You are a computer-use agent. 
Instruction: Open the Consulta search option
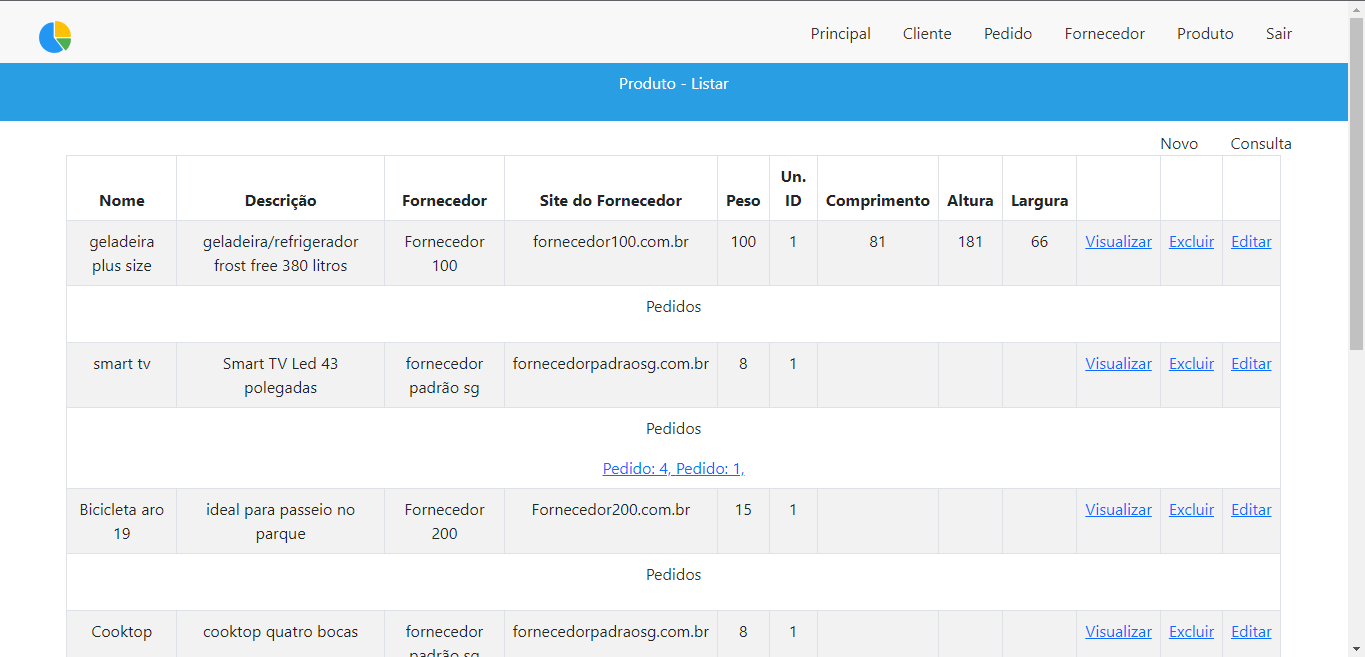1260,143
